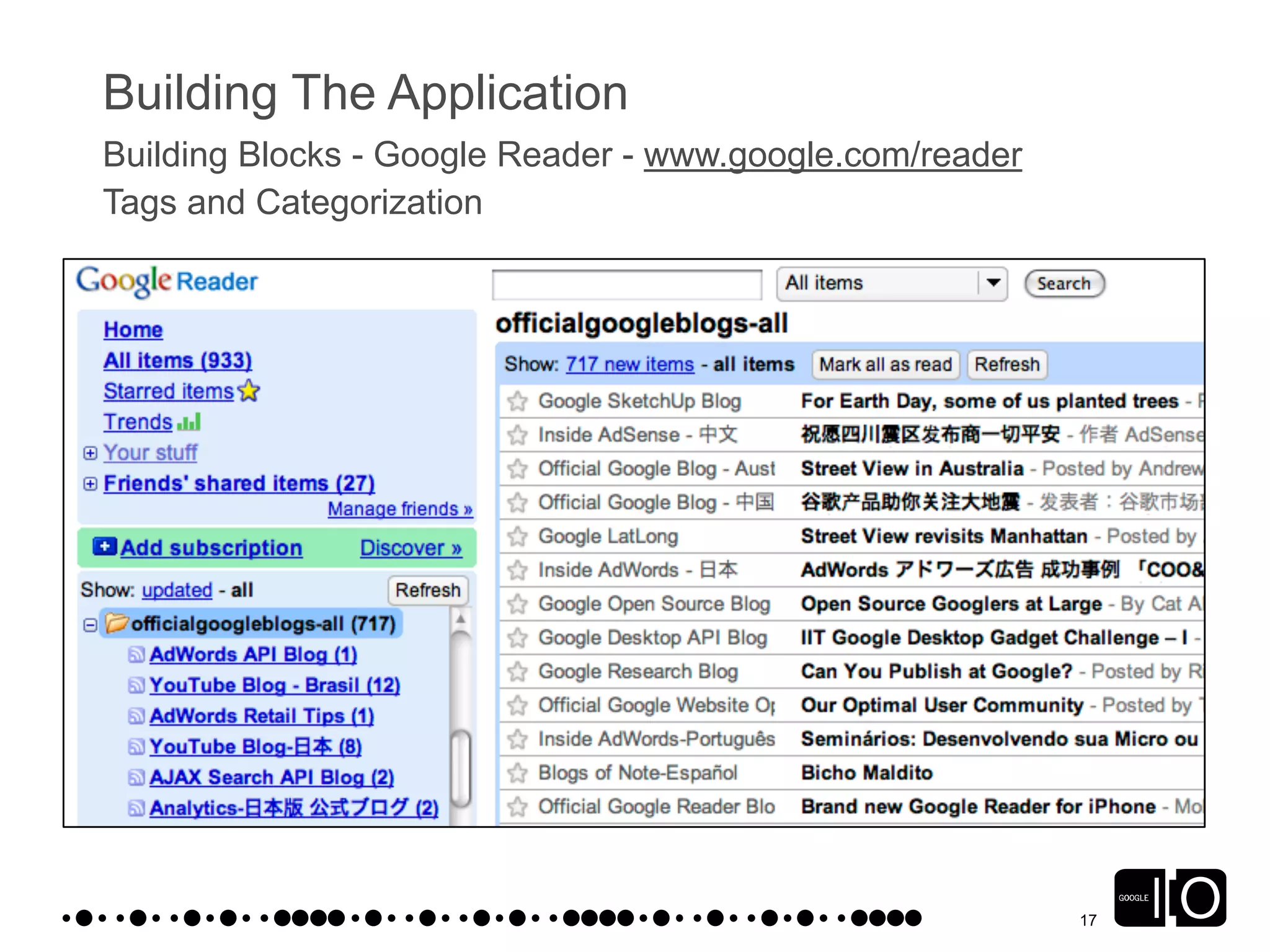Viewport: 1270px width, 952px height.
Task: Click the Search button
Action: [1064, 283]
